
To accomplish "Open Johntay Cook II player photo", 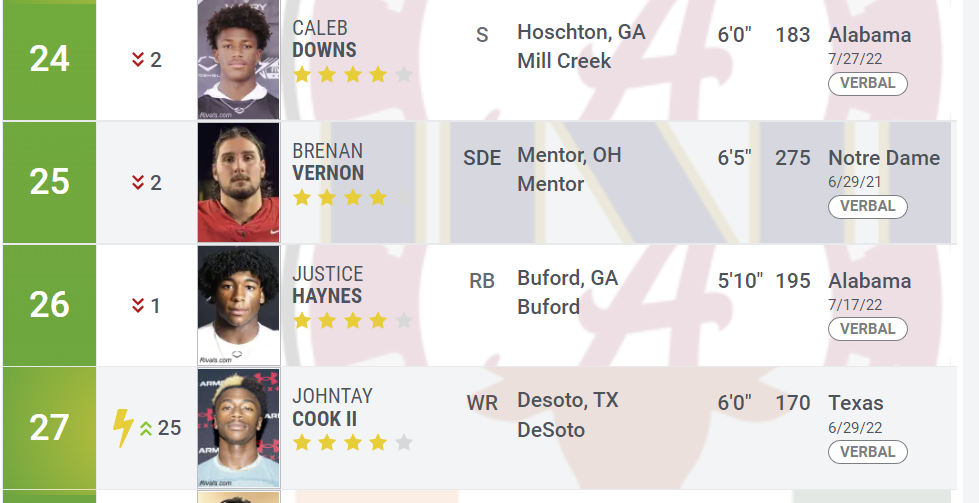I will [x=239, y=428].
